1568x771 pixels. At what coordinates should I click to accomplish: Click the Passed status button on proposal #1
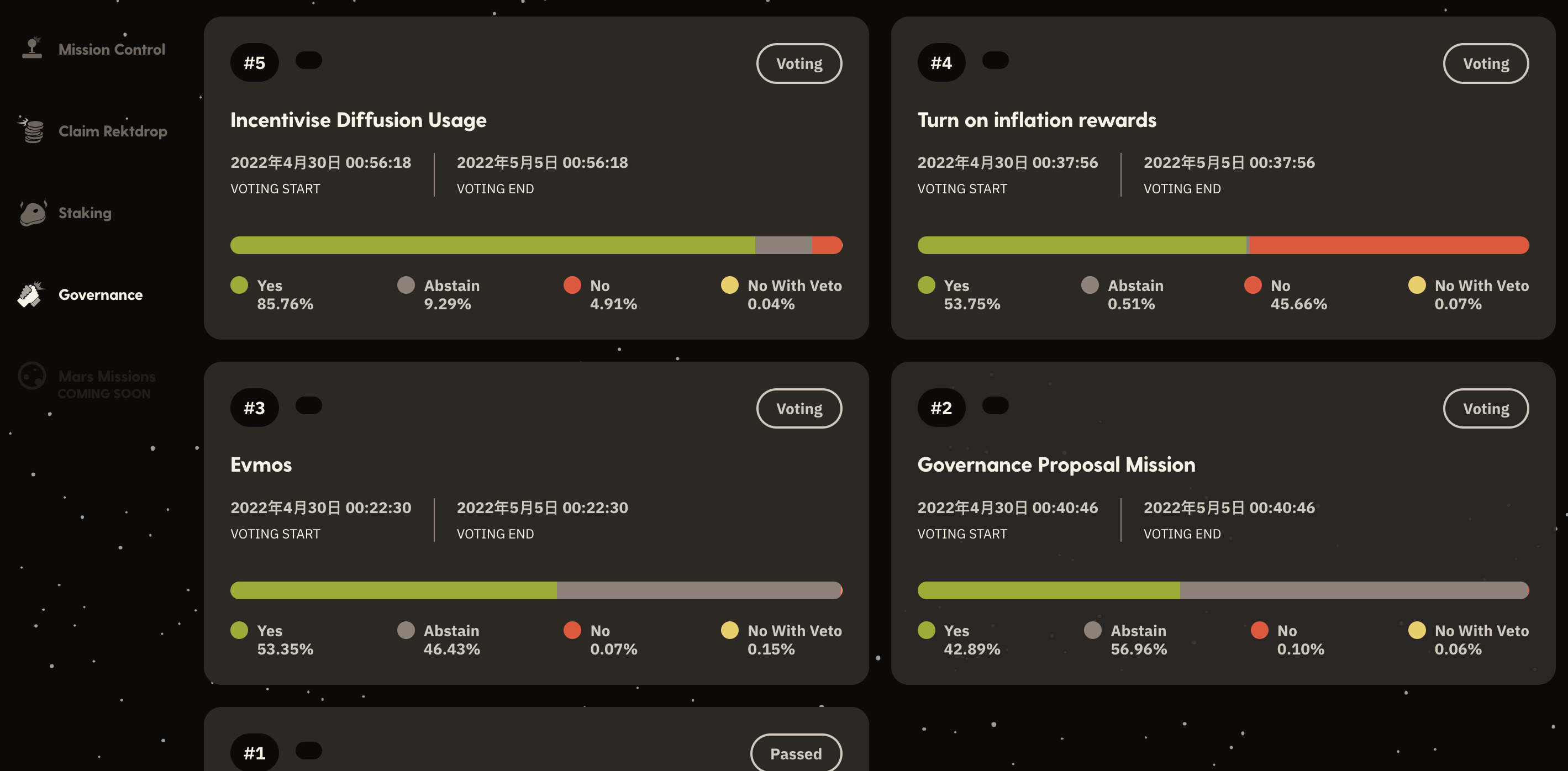pyautogui.click(x=796, y=753)
